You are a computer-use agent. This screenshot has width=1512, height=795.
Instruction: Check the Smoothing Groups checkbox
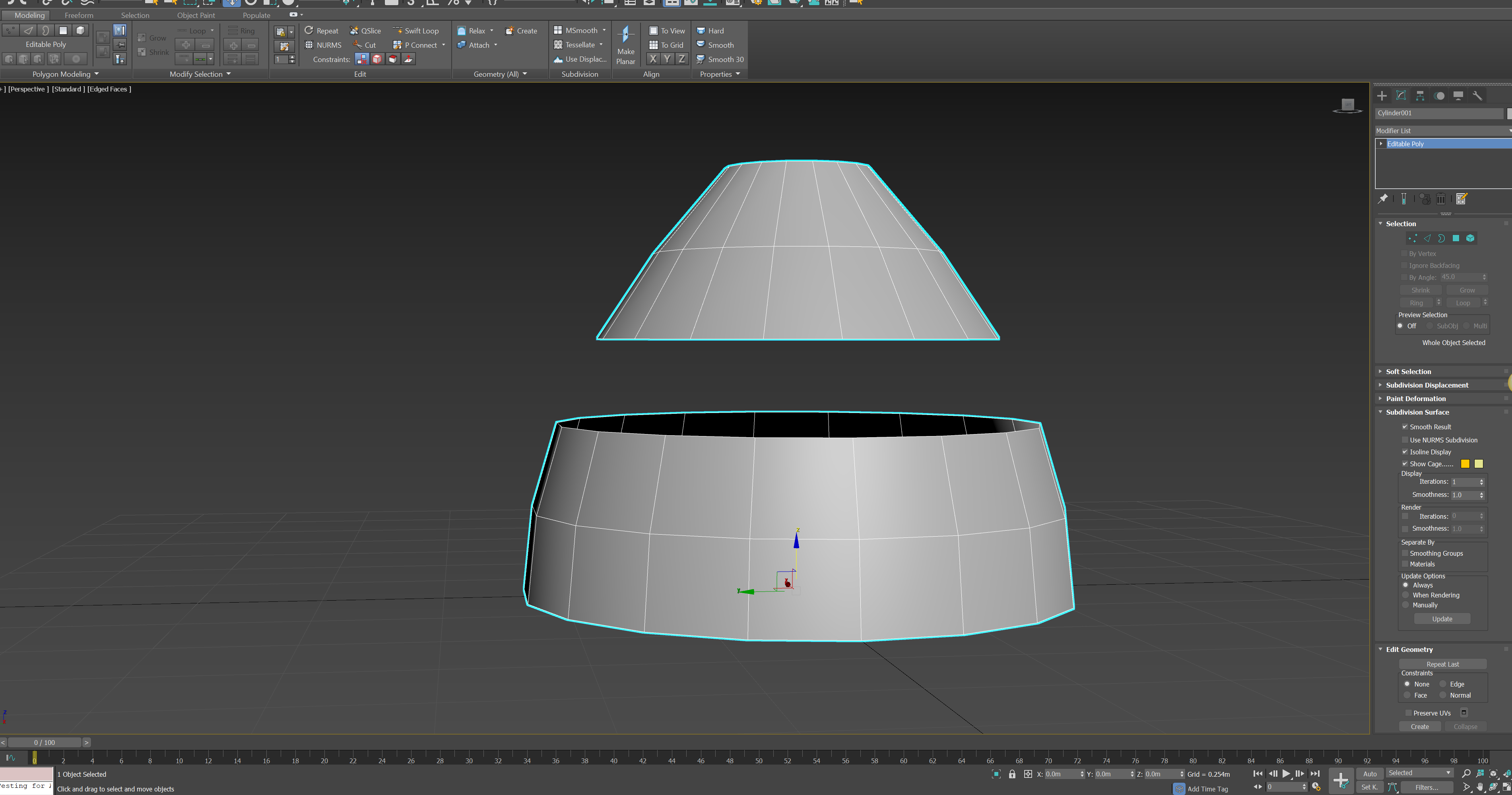[x=1405, y=553]
